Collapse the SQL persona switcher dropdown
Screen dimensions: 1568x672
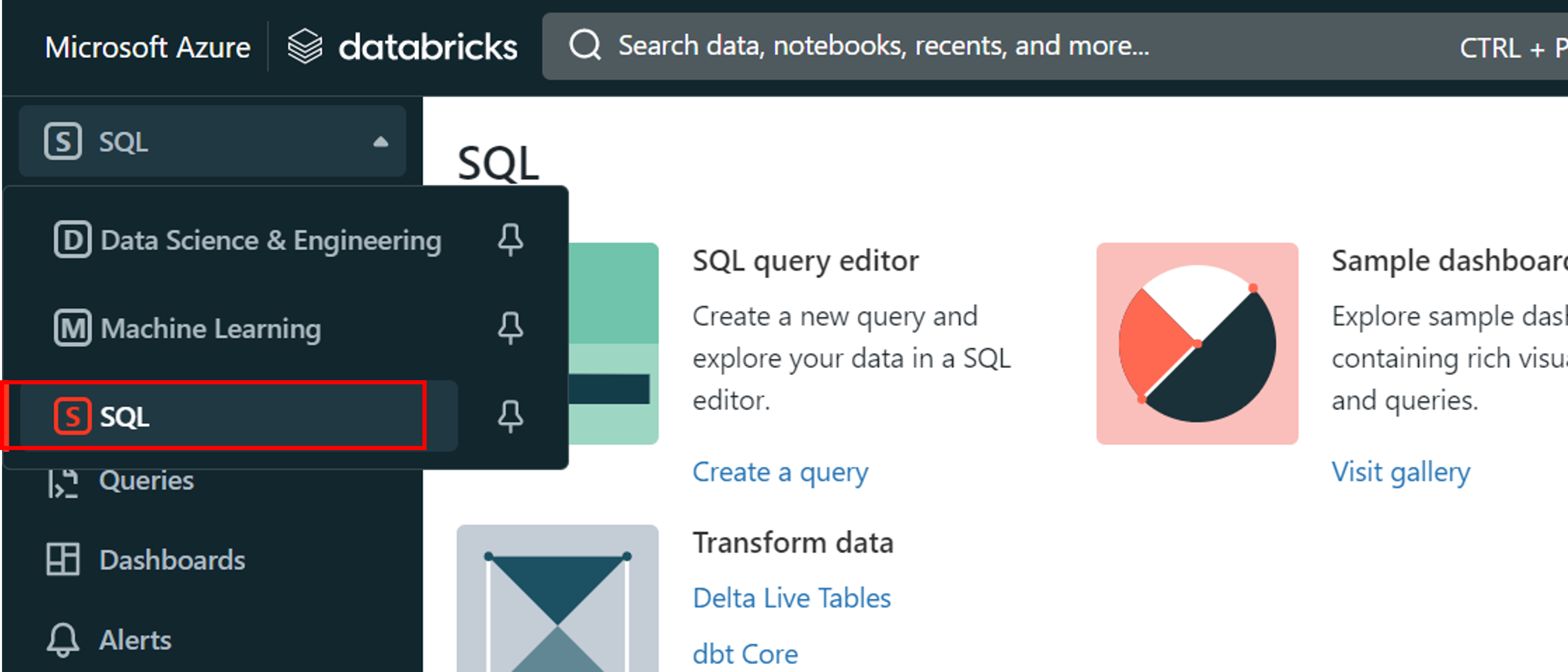(x=212, y=142)
